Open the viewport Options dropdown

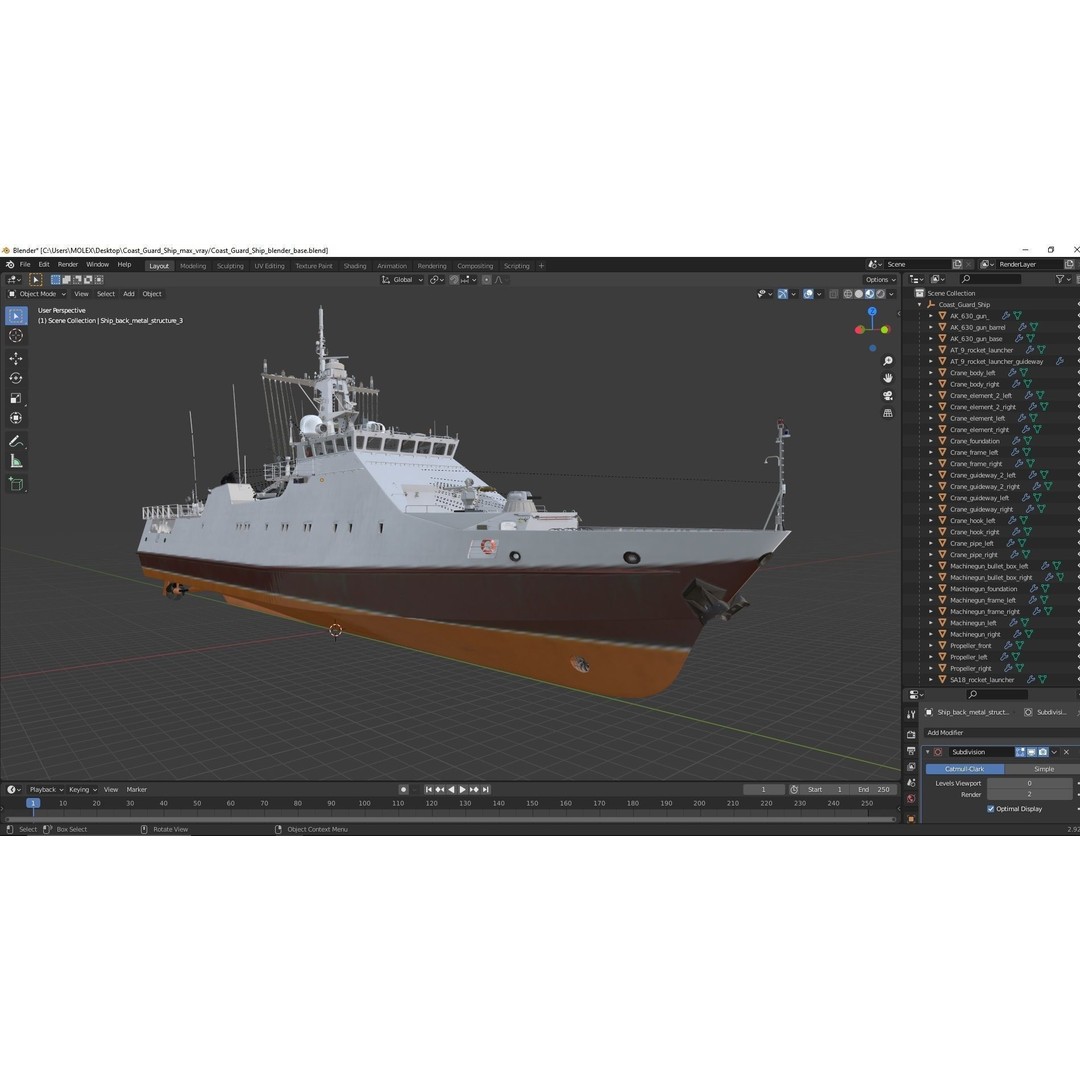[881, 280]
